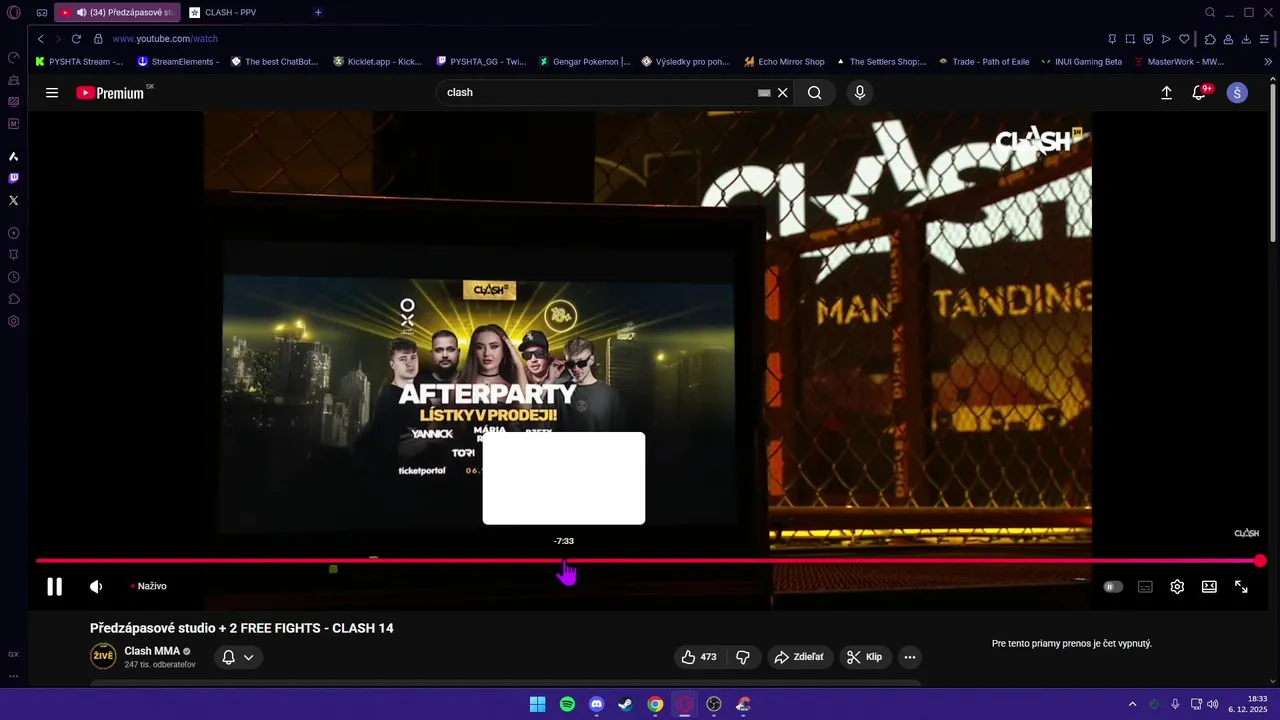Image resolution: width=1280 pixels, height=720 pixels.
Task: Switch to theater mode
Action: 1209,587
